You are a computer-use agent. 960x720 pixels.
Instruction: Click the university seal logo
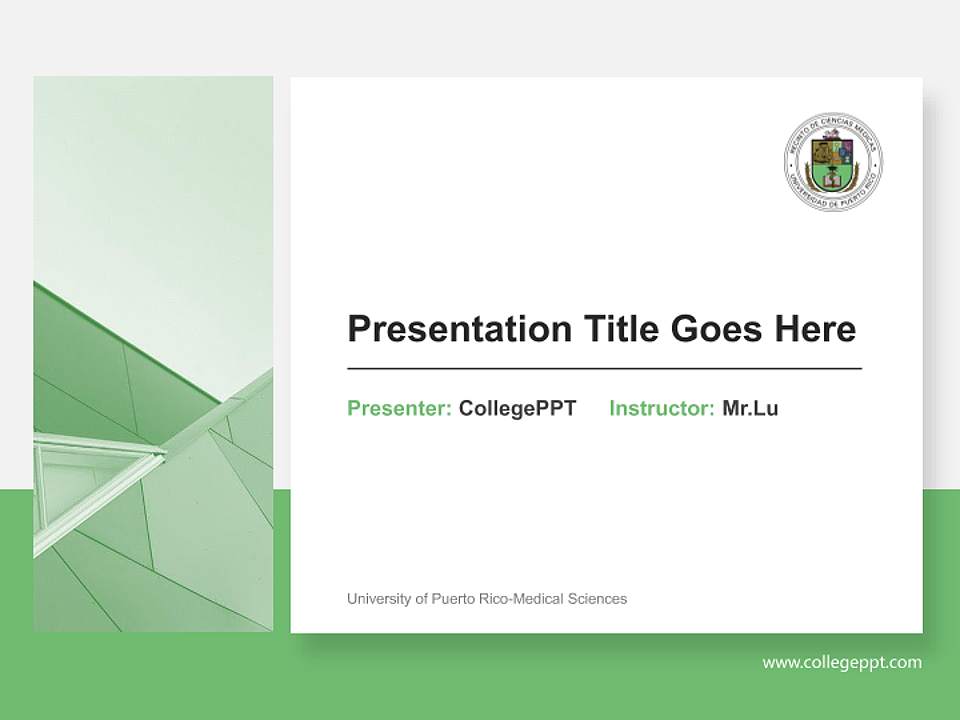click(834, 163)
